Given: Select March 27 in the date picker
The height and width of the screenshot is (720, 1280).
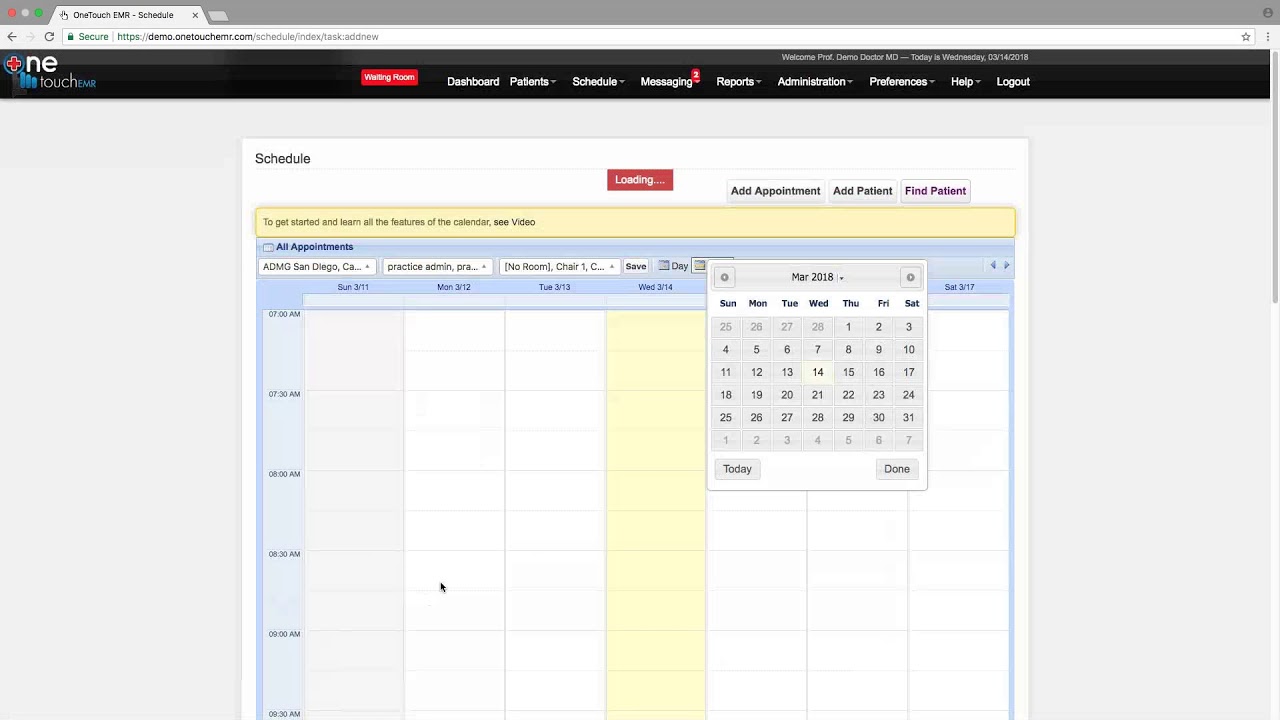Looking at the screenshot, I should click(787, 418).
